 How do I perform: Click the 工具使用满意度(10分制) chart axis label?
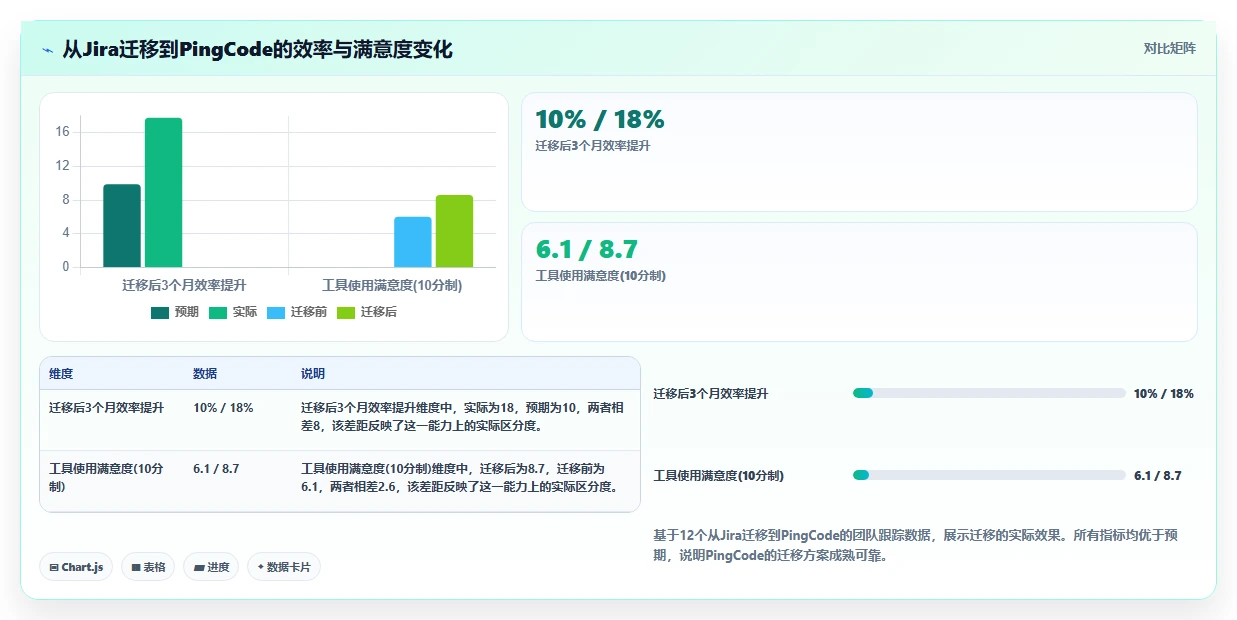[x=392, y=285]
